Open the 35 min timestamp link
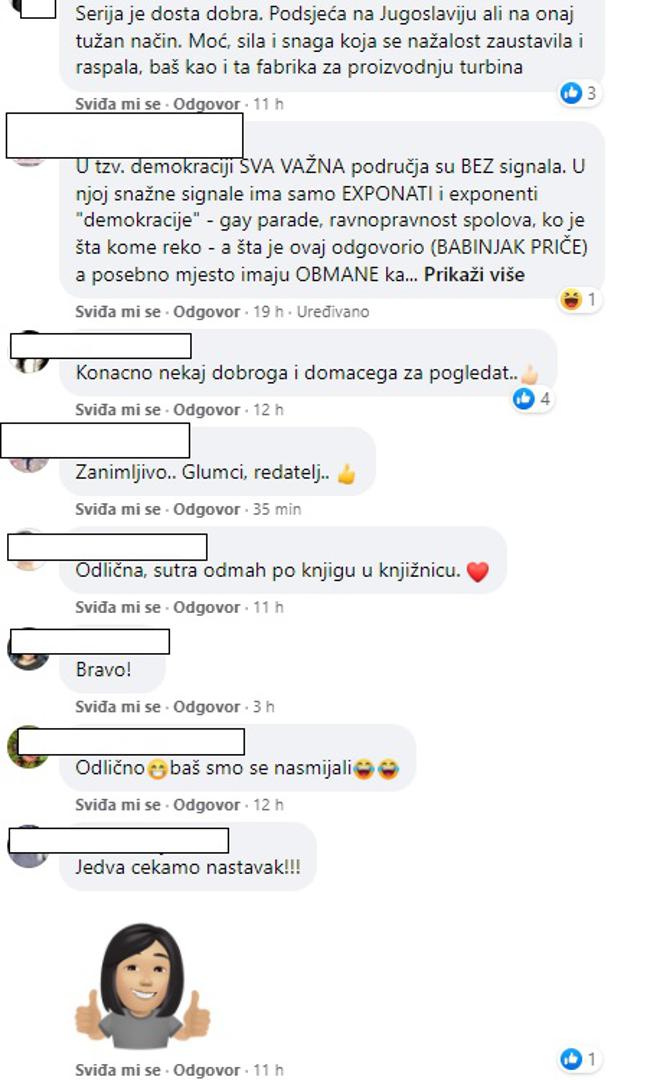 (277, 509)
